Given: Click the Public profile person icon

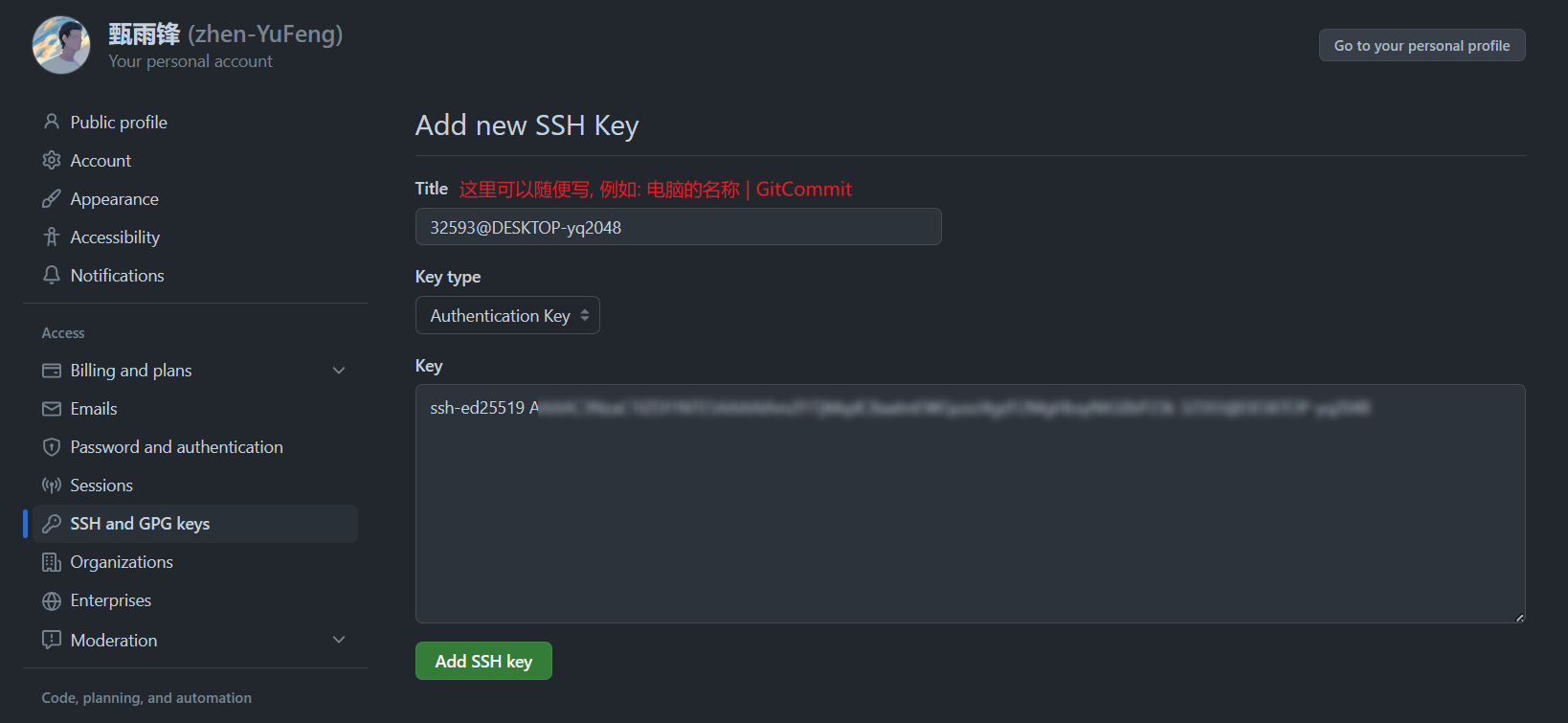Looking at the screenshot, I should pyautogui.click(x=52, y=122).
